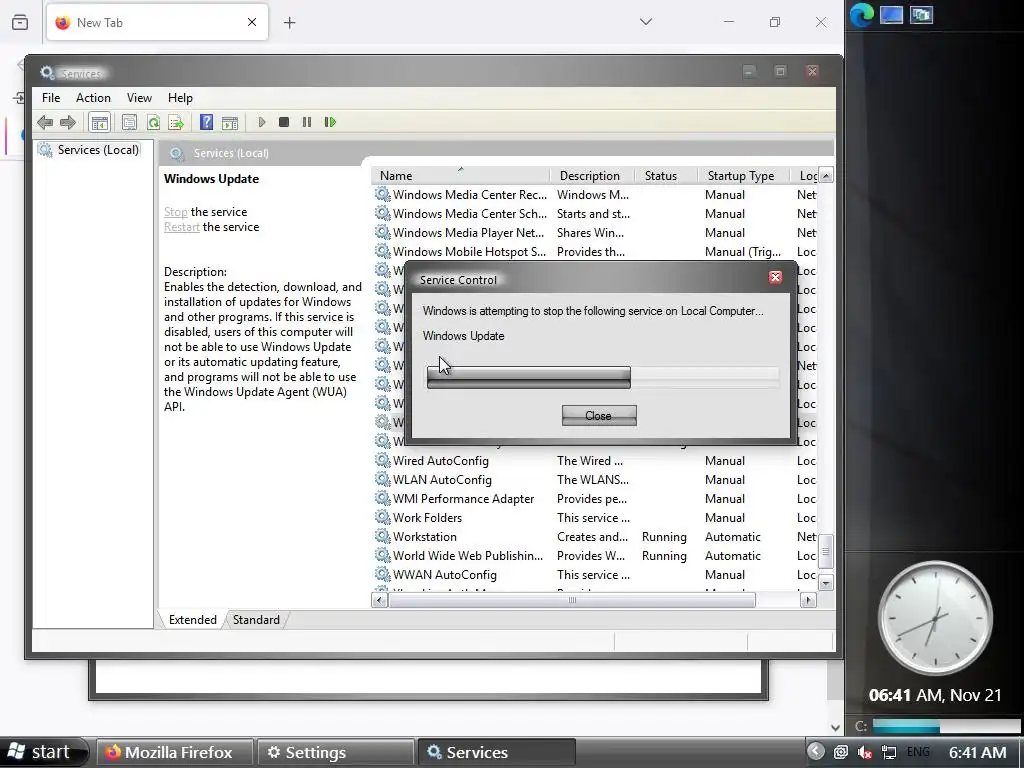
Task: Click gear icon beside Workstation service
Action: [x=383, y=536]
